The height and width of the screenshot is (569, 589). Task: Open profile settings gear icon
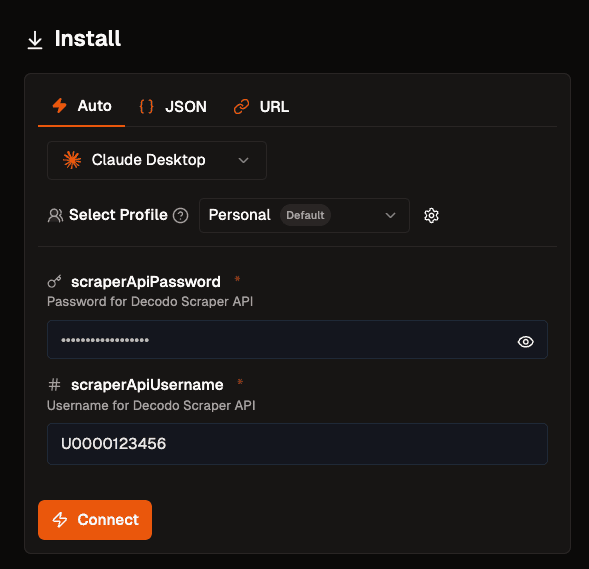(431, 216)
